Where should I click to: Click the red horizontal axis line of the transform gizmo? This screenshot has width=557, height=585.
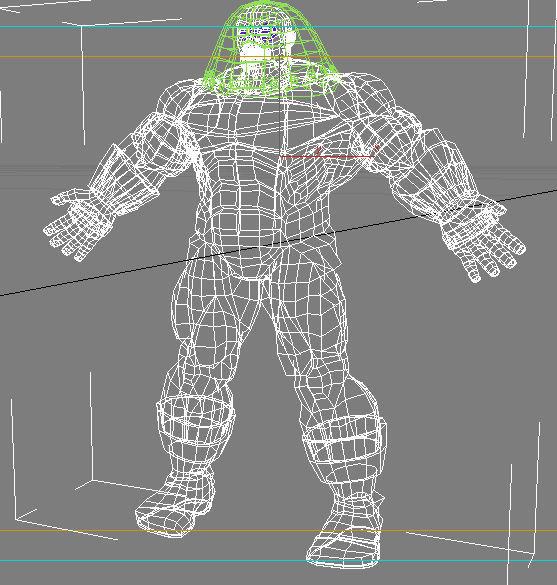click(327, 156)
